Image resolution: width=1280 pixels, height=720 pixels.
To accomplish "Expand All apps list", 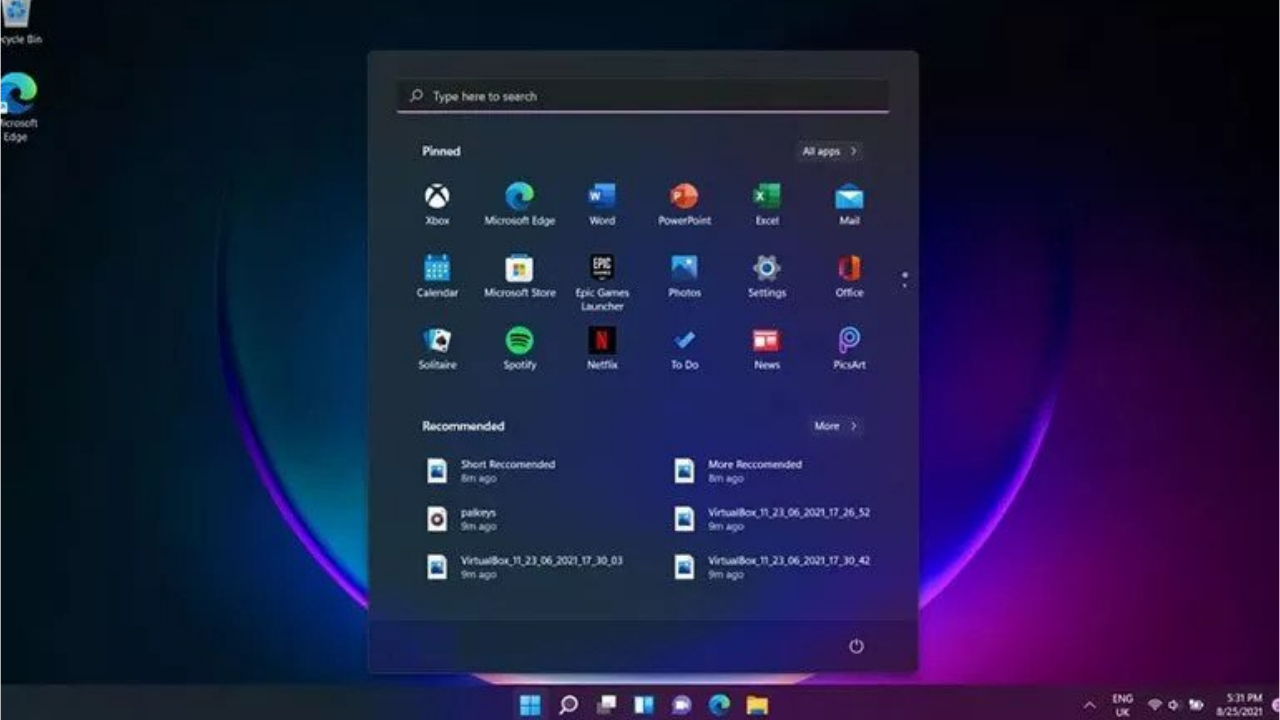I will click(x=830, y=151).
